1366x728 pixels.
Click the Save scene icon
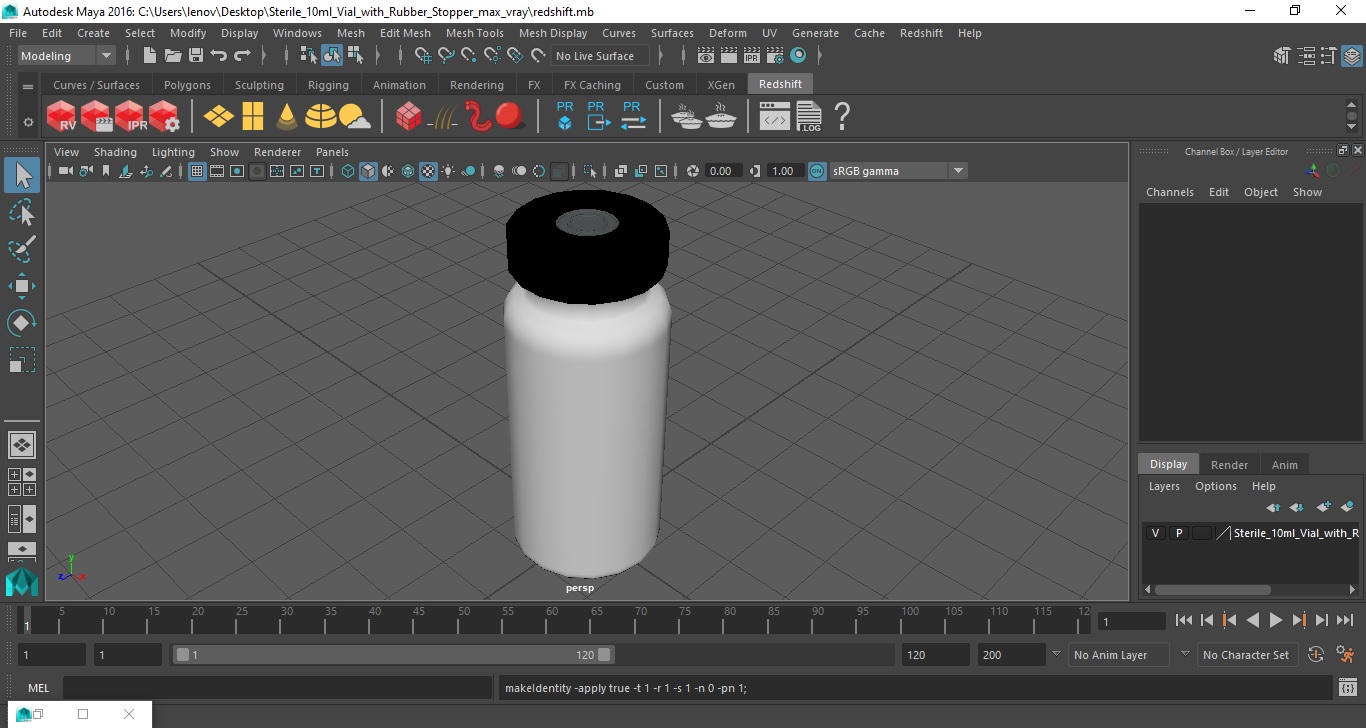pyautogui.click(x=196, y=56)
